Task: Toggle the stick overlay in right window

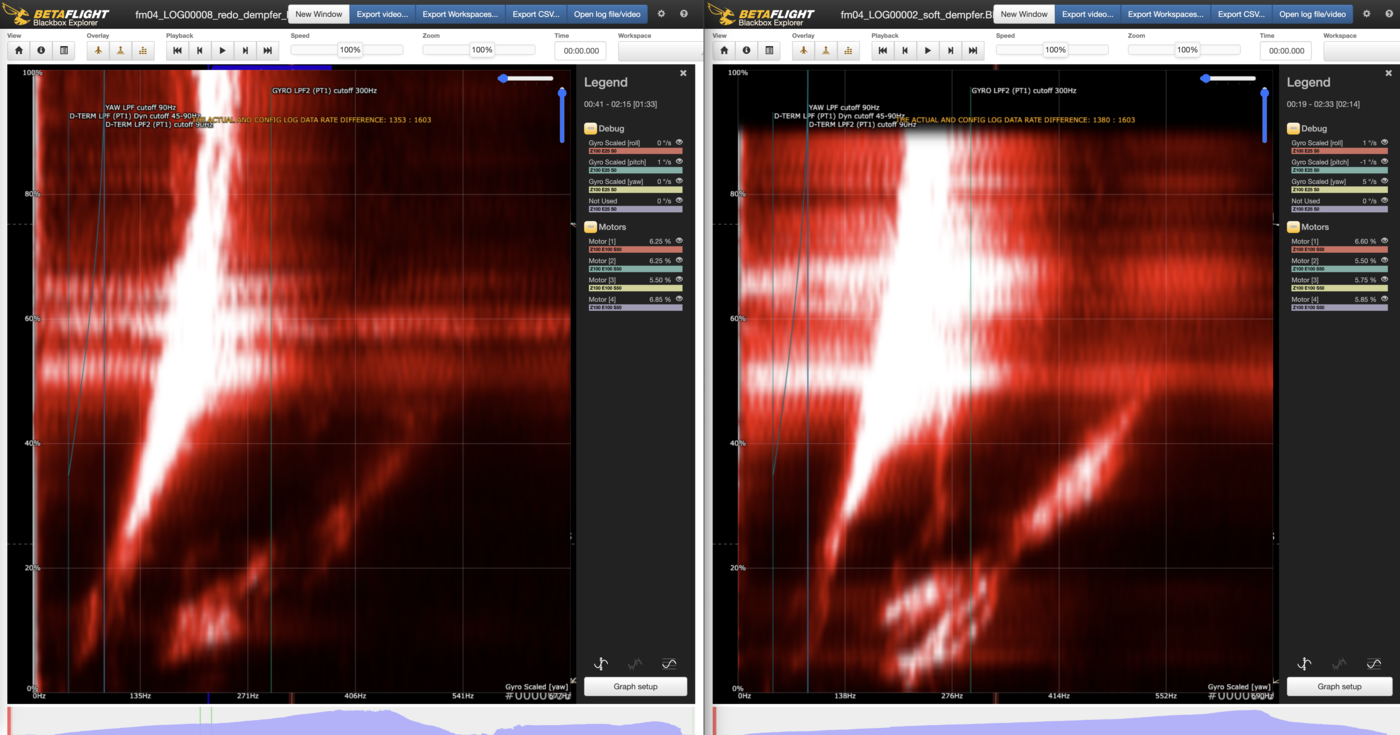Action: pyautogui.click(x=825, y=50)
